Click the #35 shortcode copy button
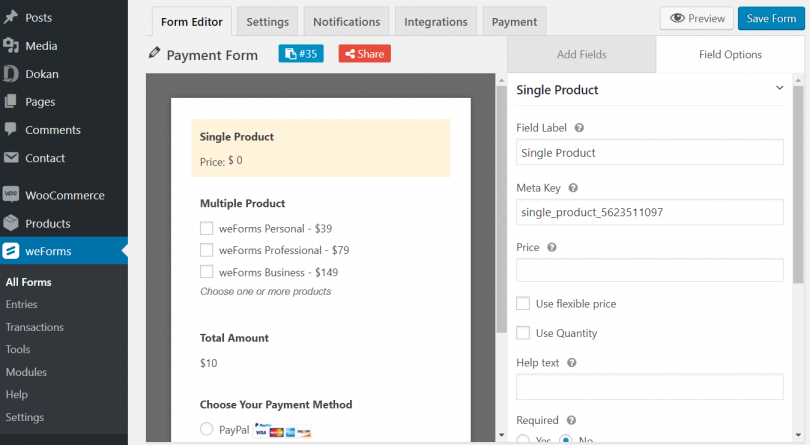 point(301,54)
